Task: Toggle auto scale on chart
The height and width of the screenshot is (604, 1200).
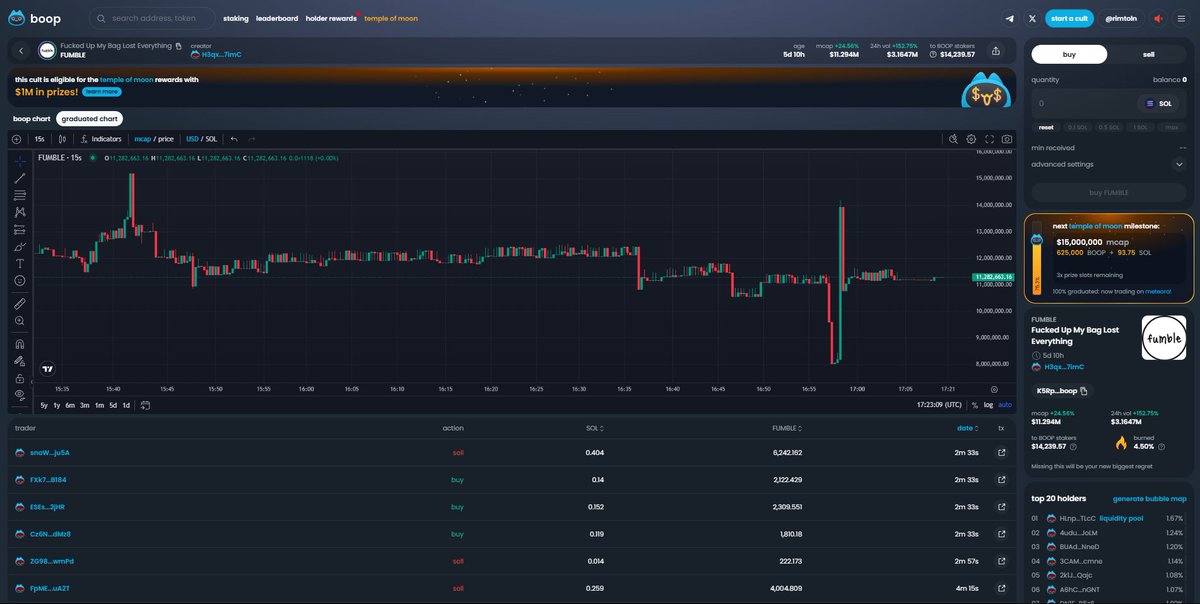Action: pyautogui.click(x=1005, y=405)
